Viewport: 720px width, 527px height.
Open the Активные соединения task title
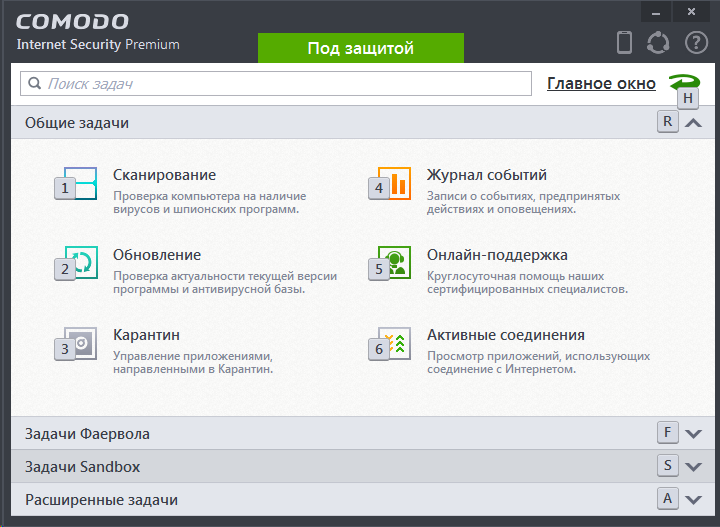click(x=506, y=335)
